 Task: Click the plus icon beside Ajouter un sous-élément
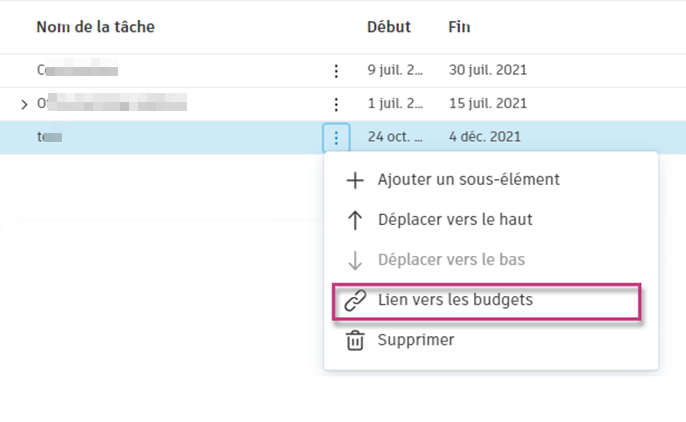[354, 181]
